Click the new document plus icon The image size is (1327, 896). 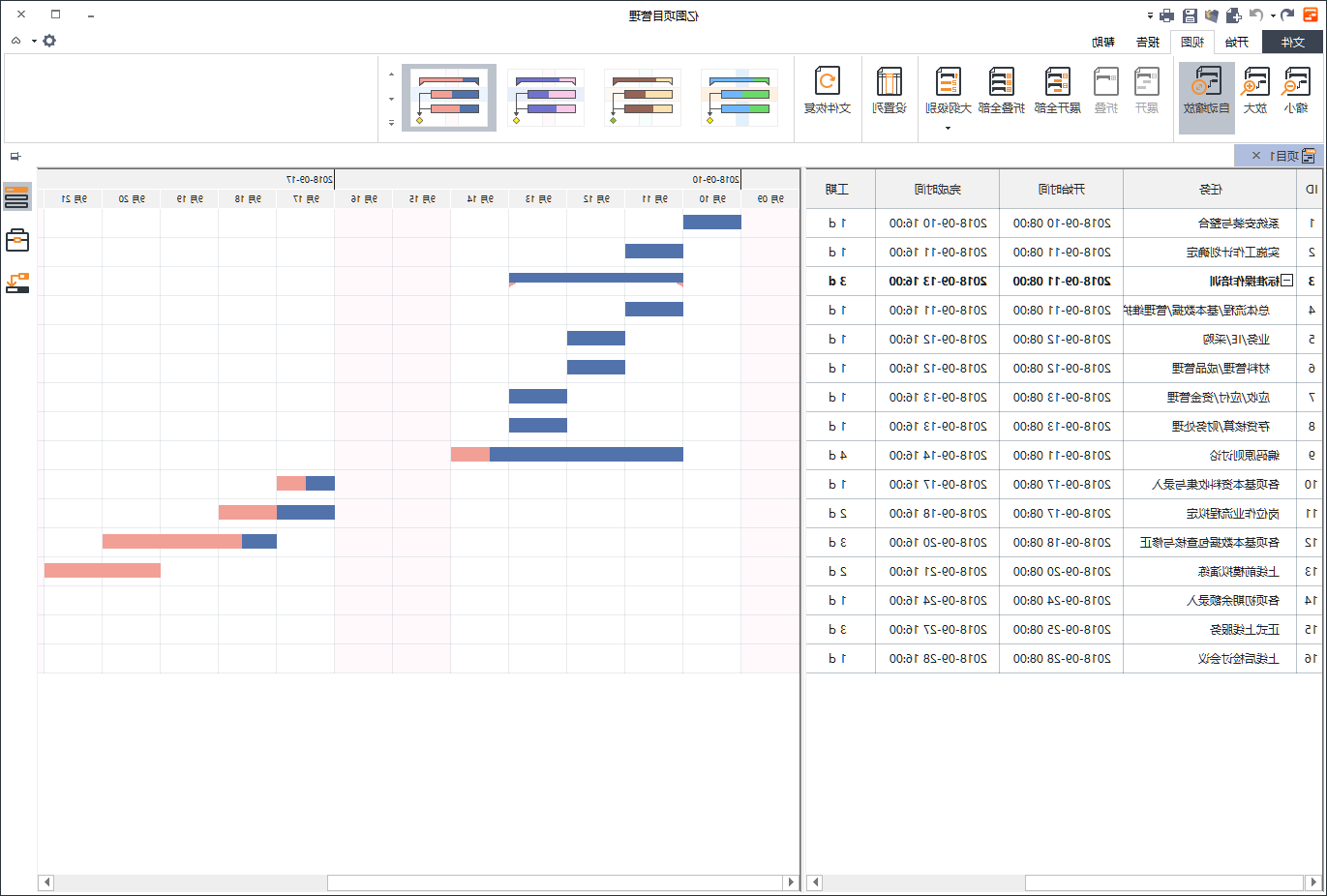coord(1234,15)
